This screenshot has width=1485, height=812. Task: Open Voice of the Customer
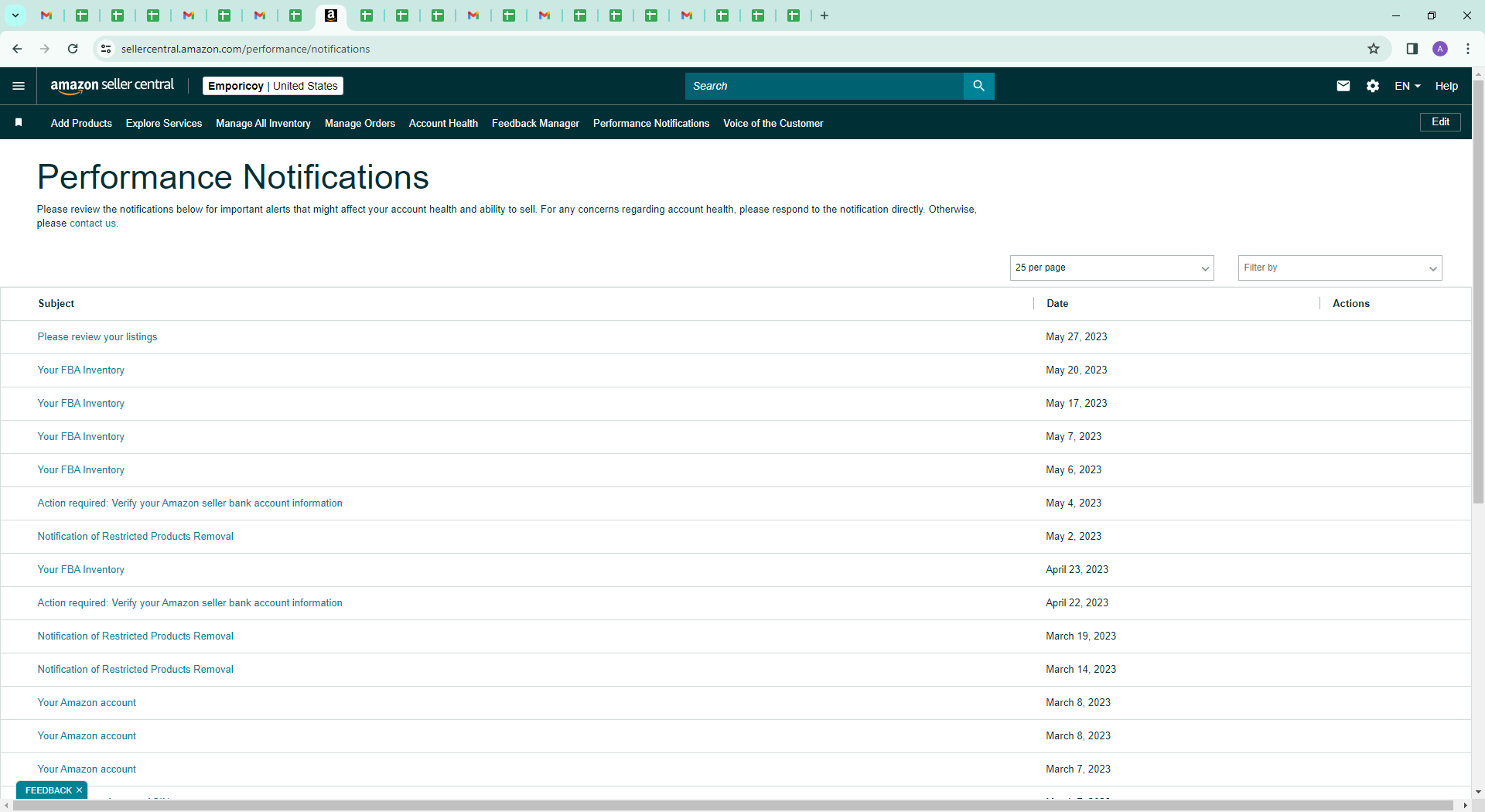[x=773, y=123]
